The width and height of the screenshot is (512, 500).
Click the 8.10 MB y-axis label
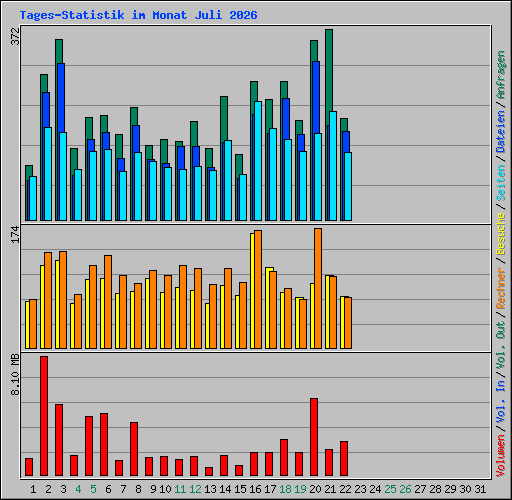[x=15, y=375]
